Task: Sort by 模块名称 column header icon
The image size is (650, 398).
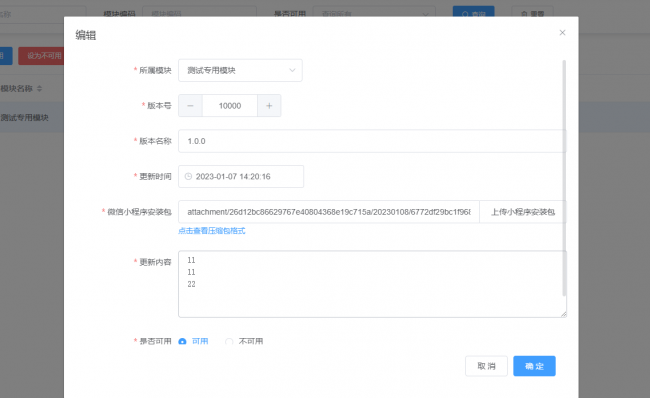Action: point(39,89)
